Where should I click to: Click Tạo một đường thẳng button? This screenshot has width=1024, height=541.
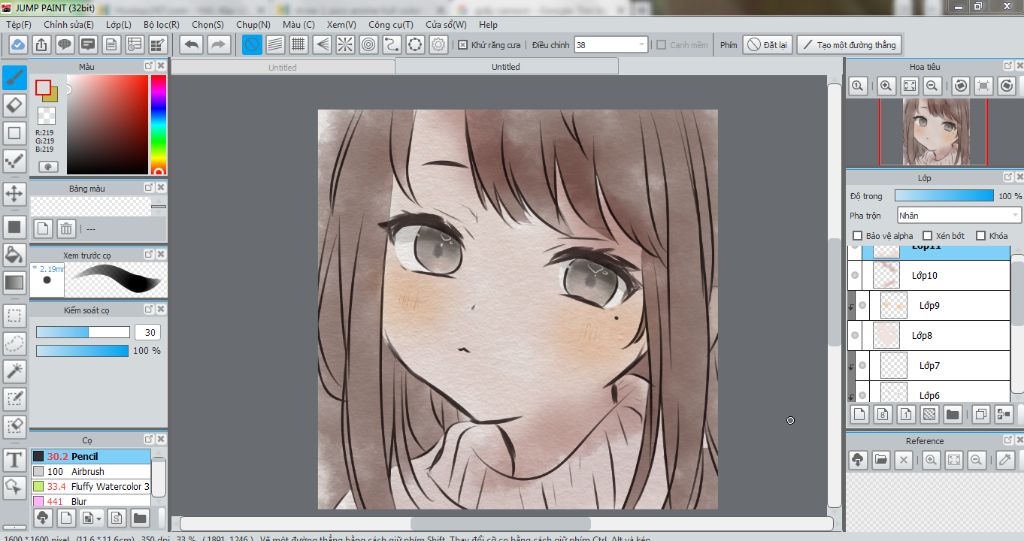click(849, 45)
